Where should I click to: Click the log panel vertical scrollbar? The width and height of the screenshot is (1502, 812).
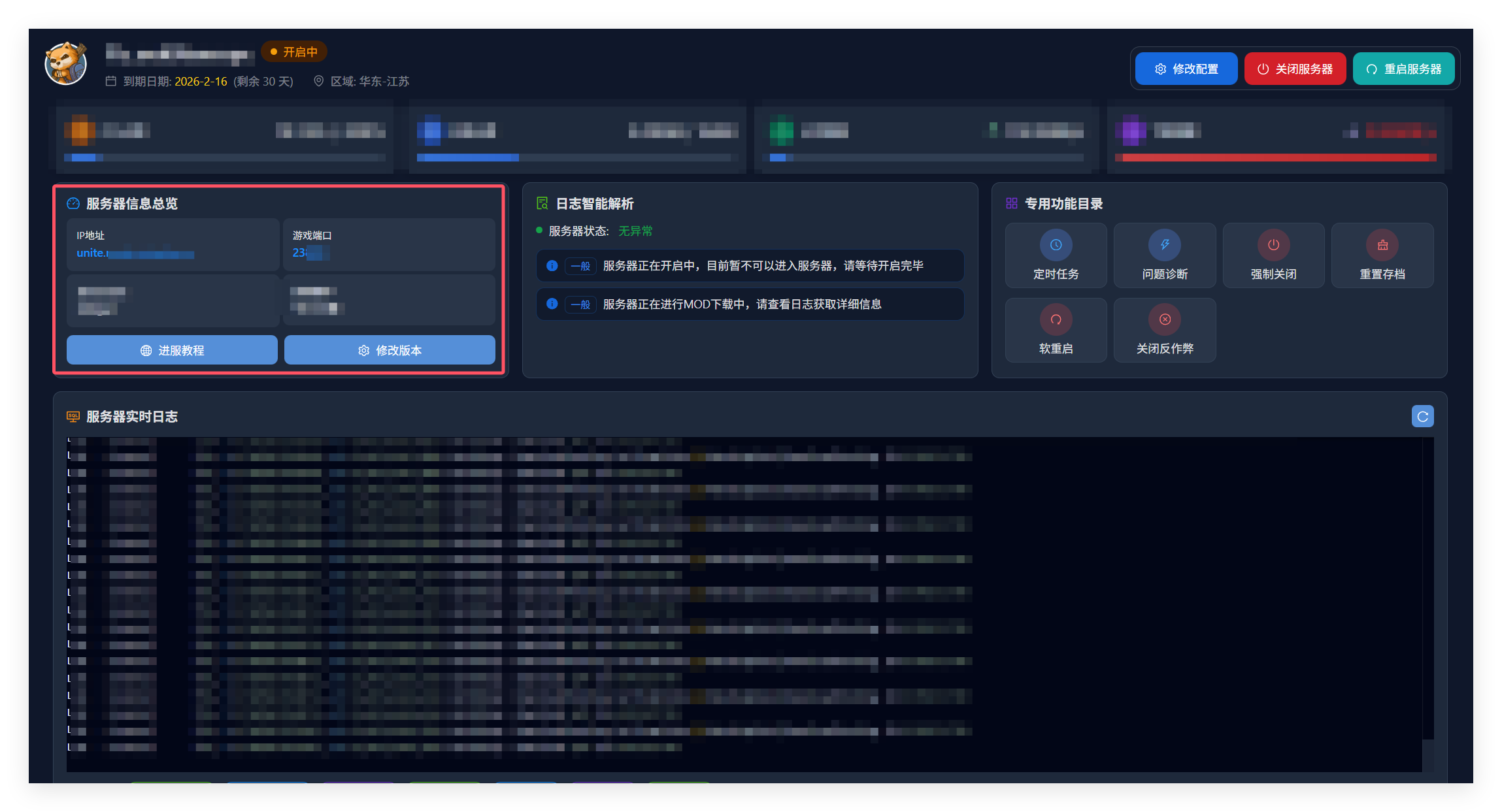click(x=1427, y=755)
